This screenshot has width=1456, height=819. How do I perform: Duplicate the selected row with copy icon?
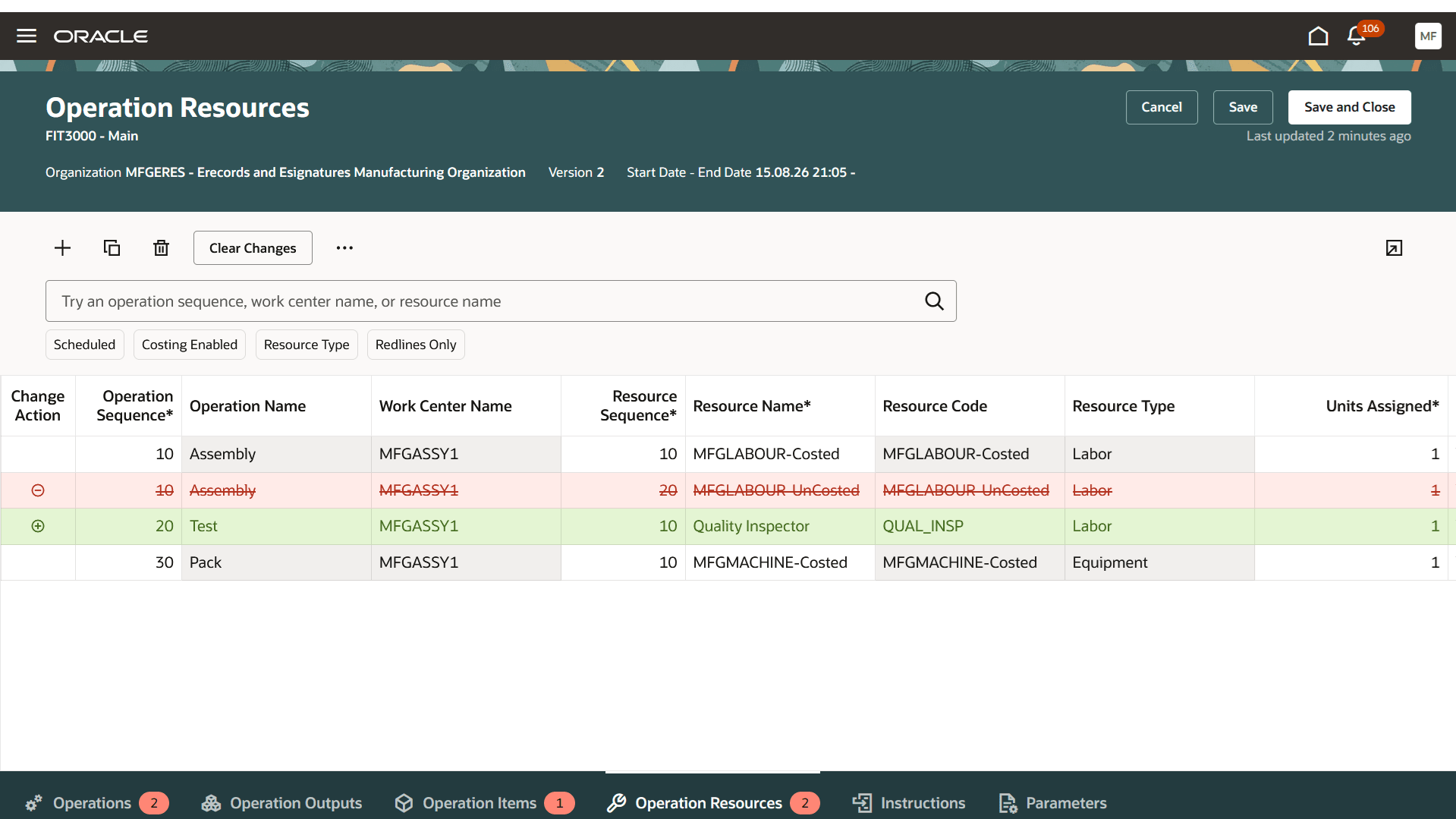point(112,248)
